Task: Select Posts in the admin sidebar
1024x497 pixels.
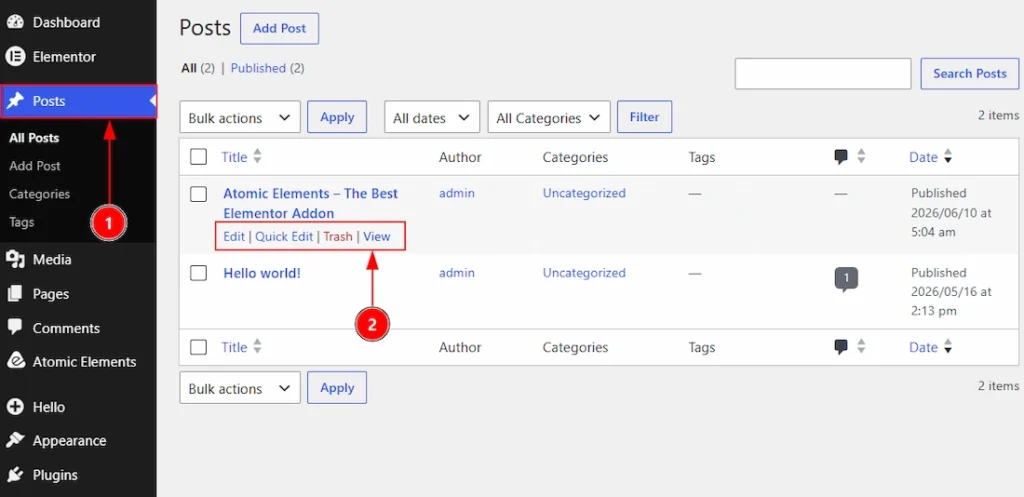Action: tap(78, 101)
